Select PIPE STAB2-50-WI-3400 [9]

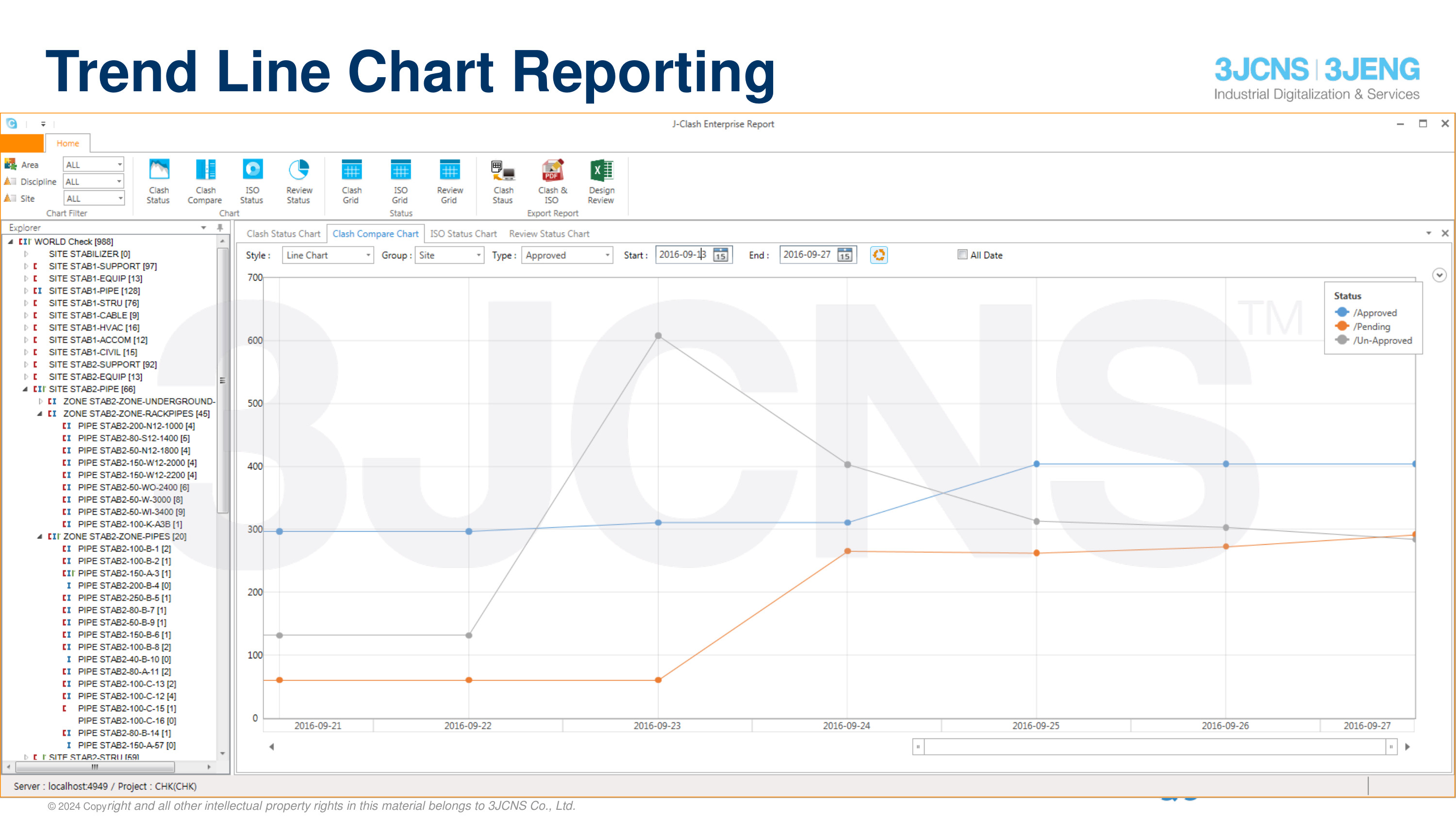point(131,512)
